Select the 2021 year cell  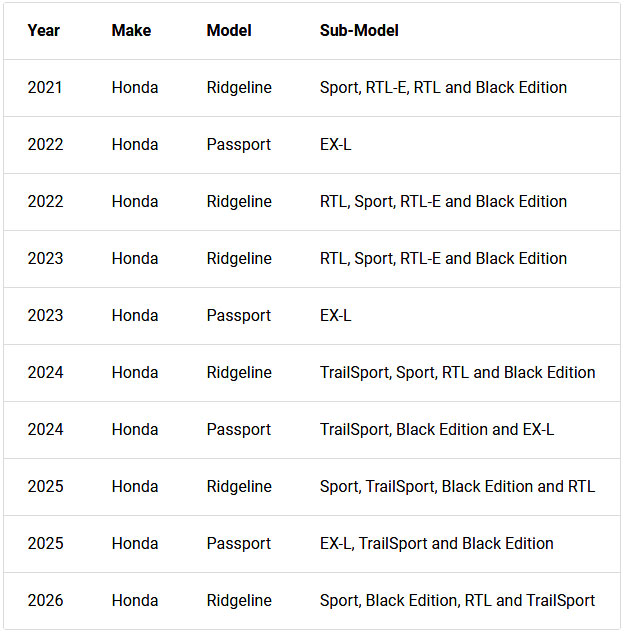(x=44, y=88)
